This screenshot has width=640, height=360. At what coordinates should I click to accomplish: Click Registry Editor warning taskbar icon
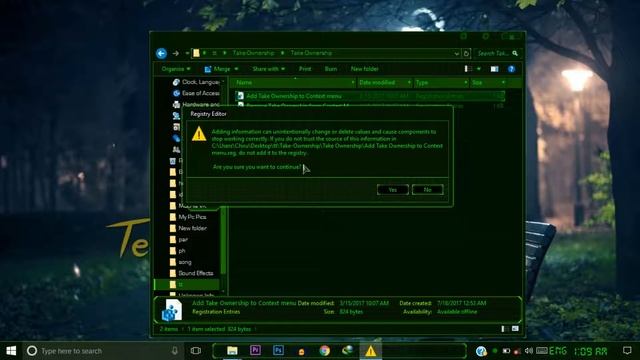[x=371, y=351]
